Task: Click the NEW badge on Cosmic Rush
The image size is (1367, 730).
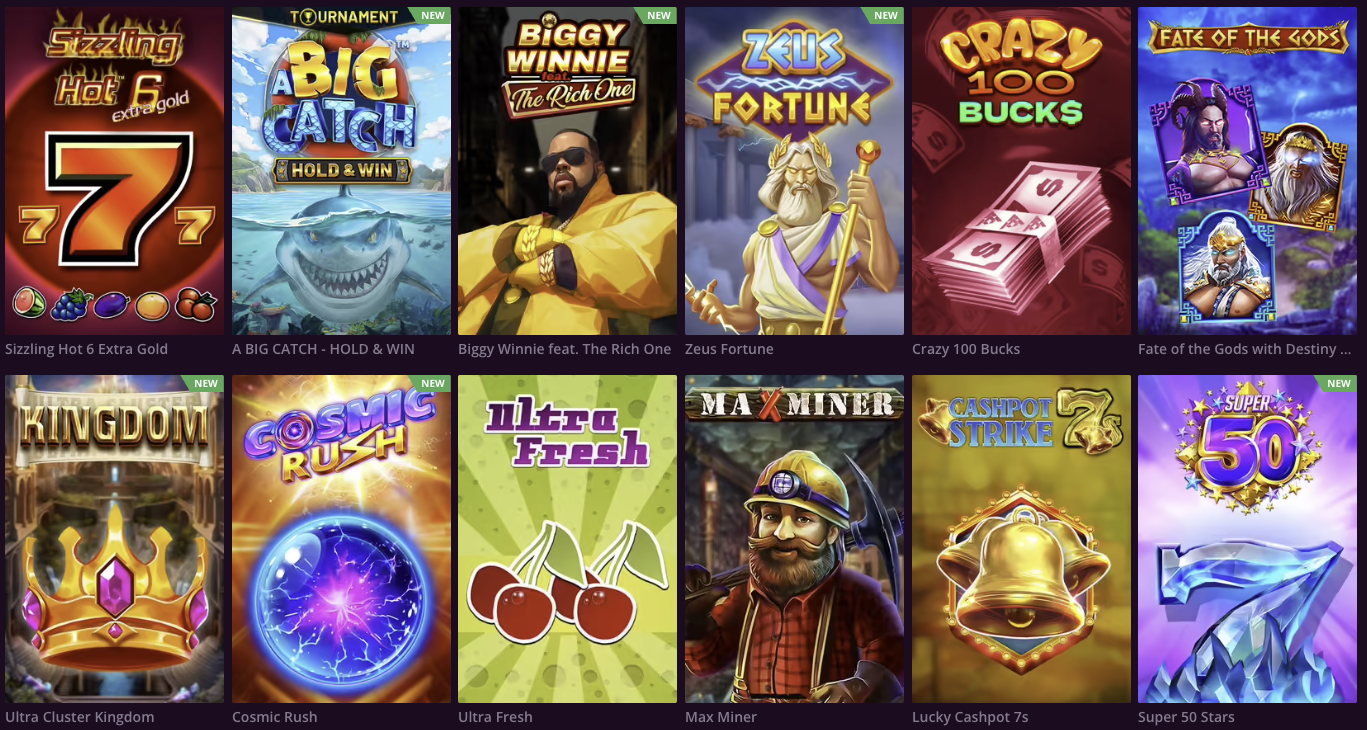Action: click(433, 384)
